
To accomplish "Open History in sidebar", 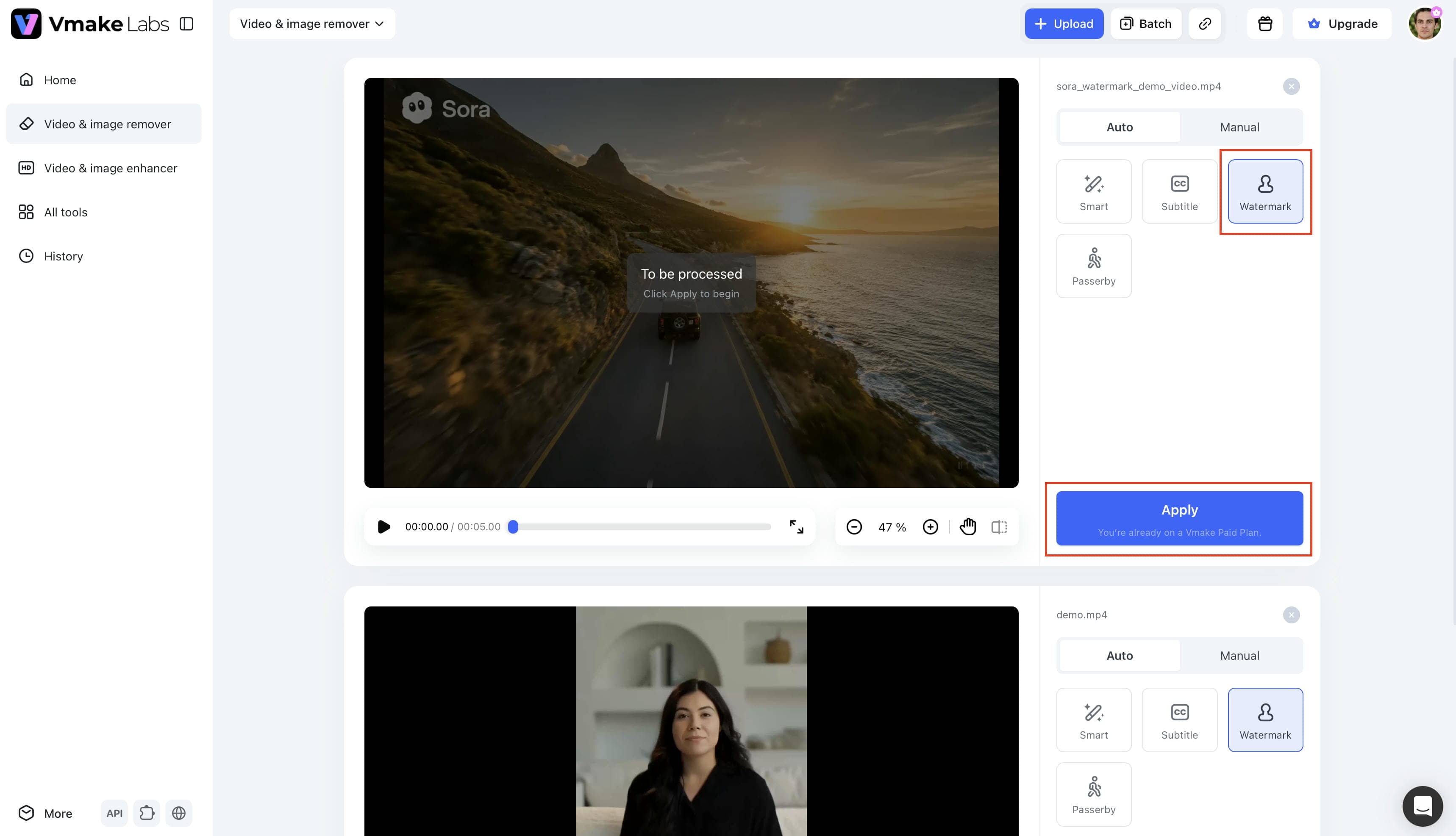I will (x=103, y=256).
